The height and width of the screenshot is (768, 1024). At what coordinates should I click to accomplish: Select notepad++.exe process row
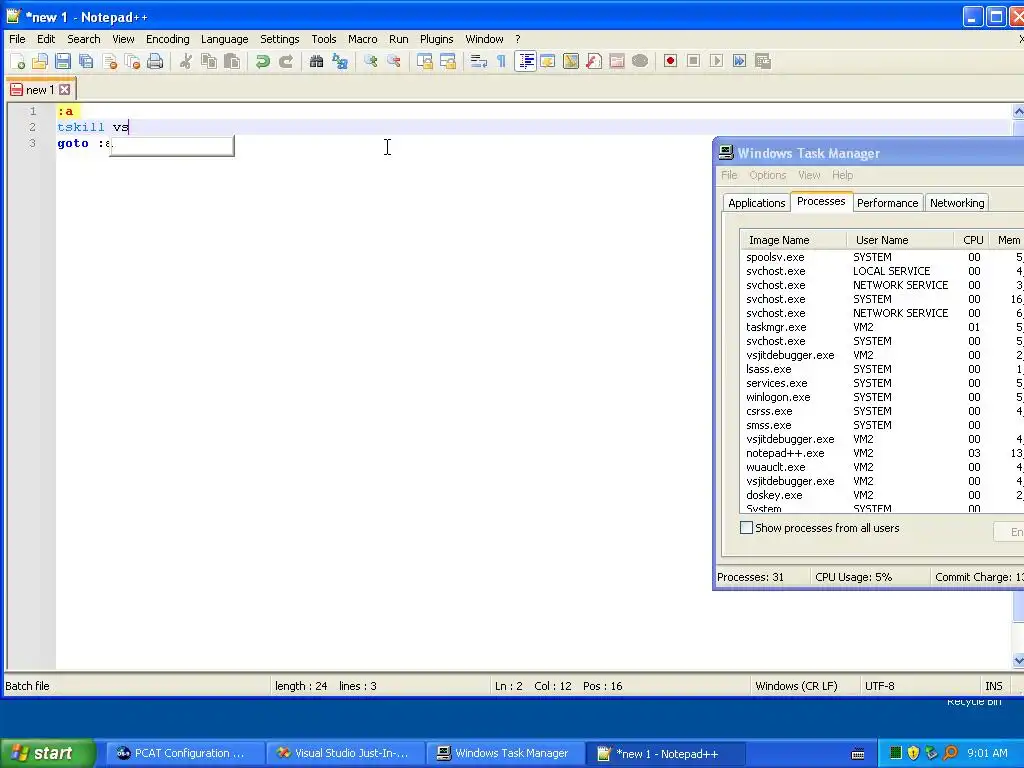882,453
